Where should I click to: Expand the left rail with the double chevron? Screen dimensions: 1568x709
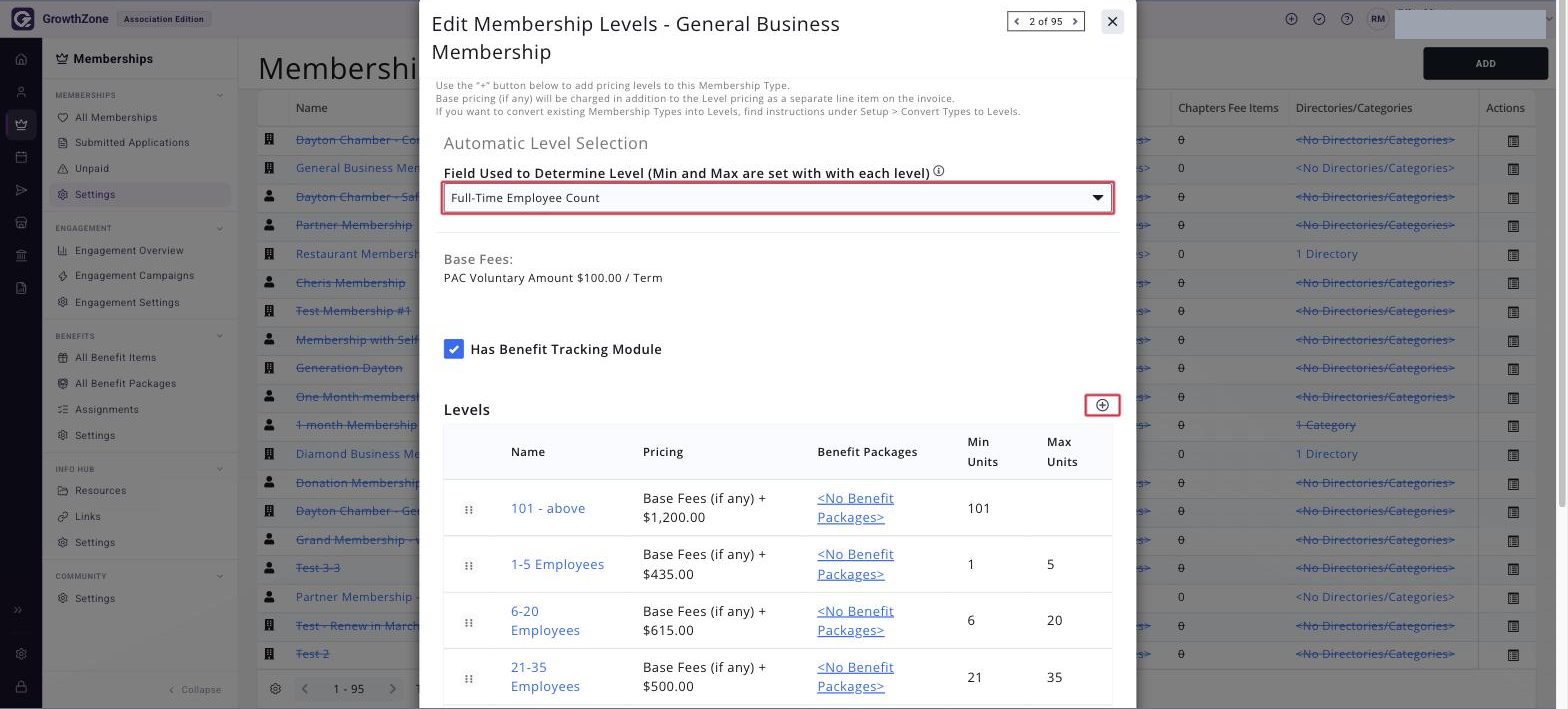pyautogui.click(x=18, y=610)
